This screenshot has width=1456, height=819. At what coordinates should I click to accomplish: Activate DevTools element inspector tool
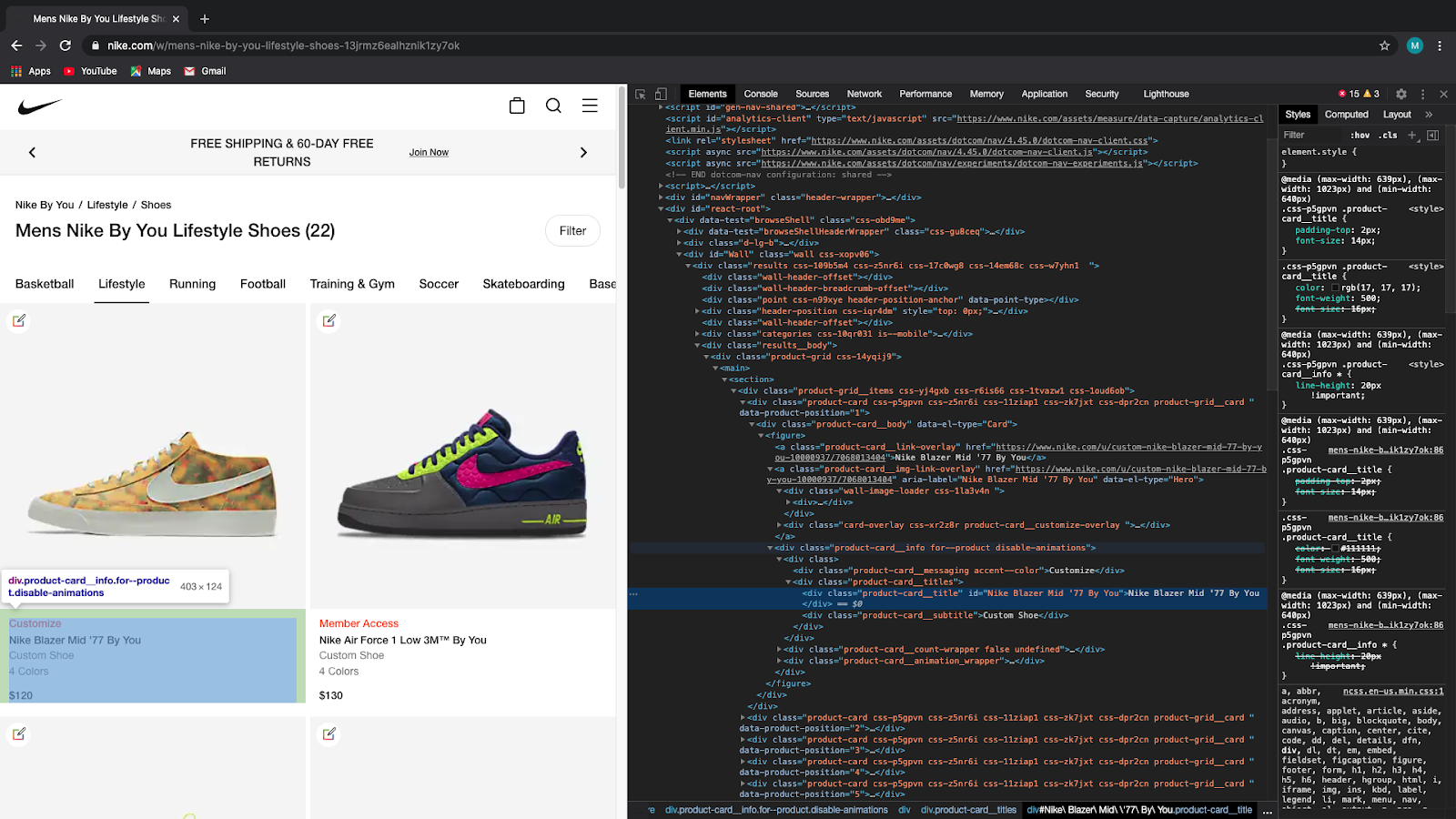tap(641, 94)
